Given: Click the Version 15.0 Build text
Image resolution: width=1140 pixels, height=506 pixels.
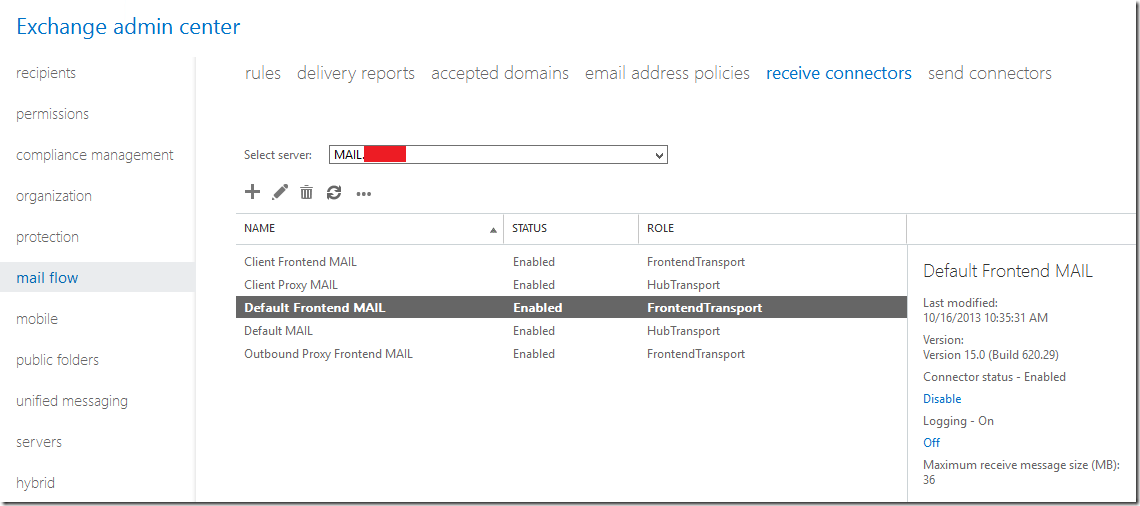Looking at the screenshot, I should [991, 356].
